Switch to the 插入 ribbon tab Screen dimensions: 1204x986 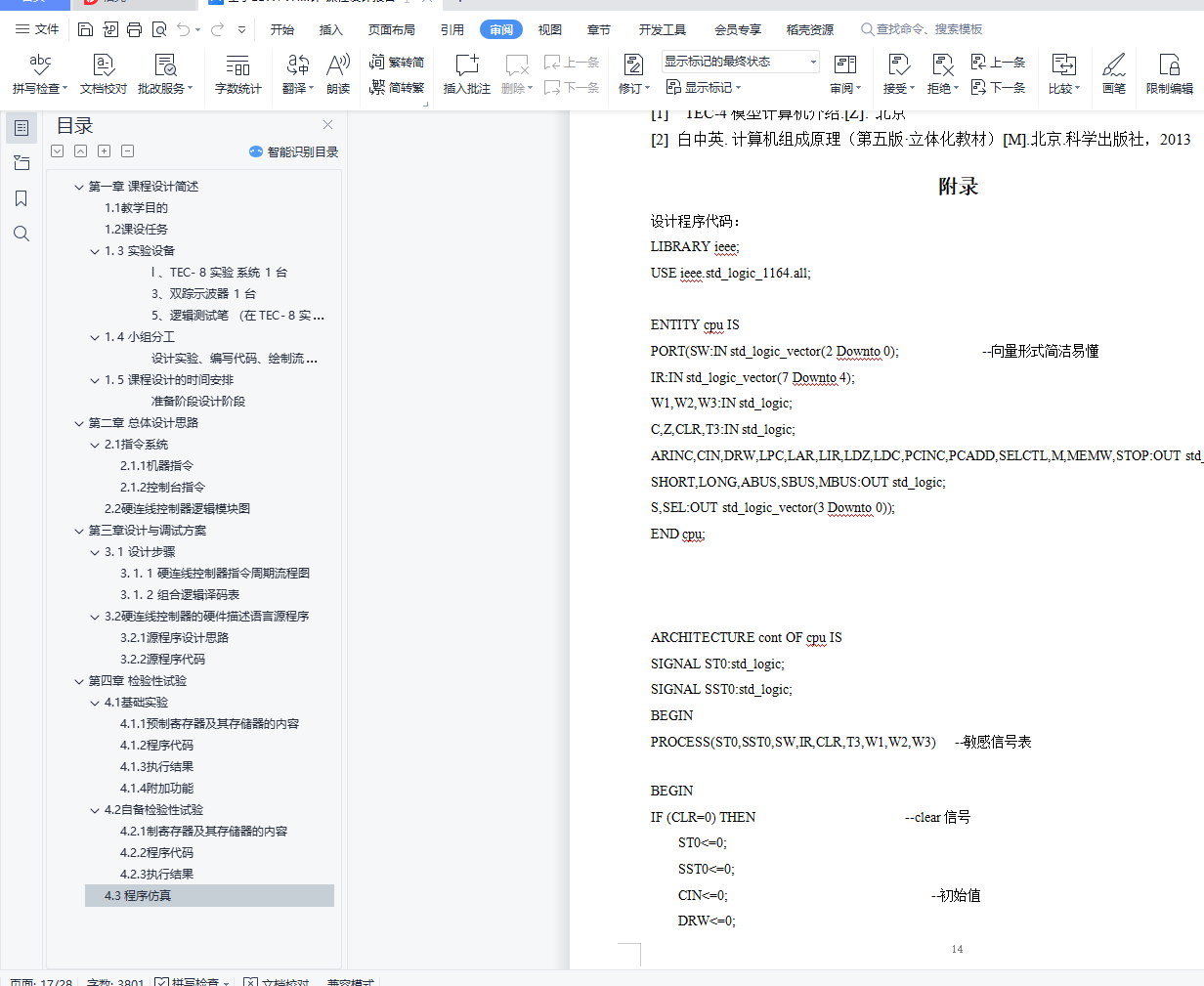pyautogui.click(x=331, y=29)
